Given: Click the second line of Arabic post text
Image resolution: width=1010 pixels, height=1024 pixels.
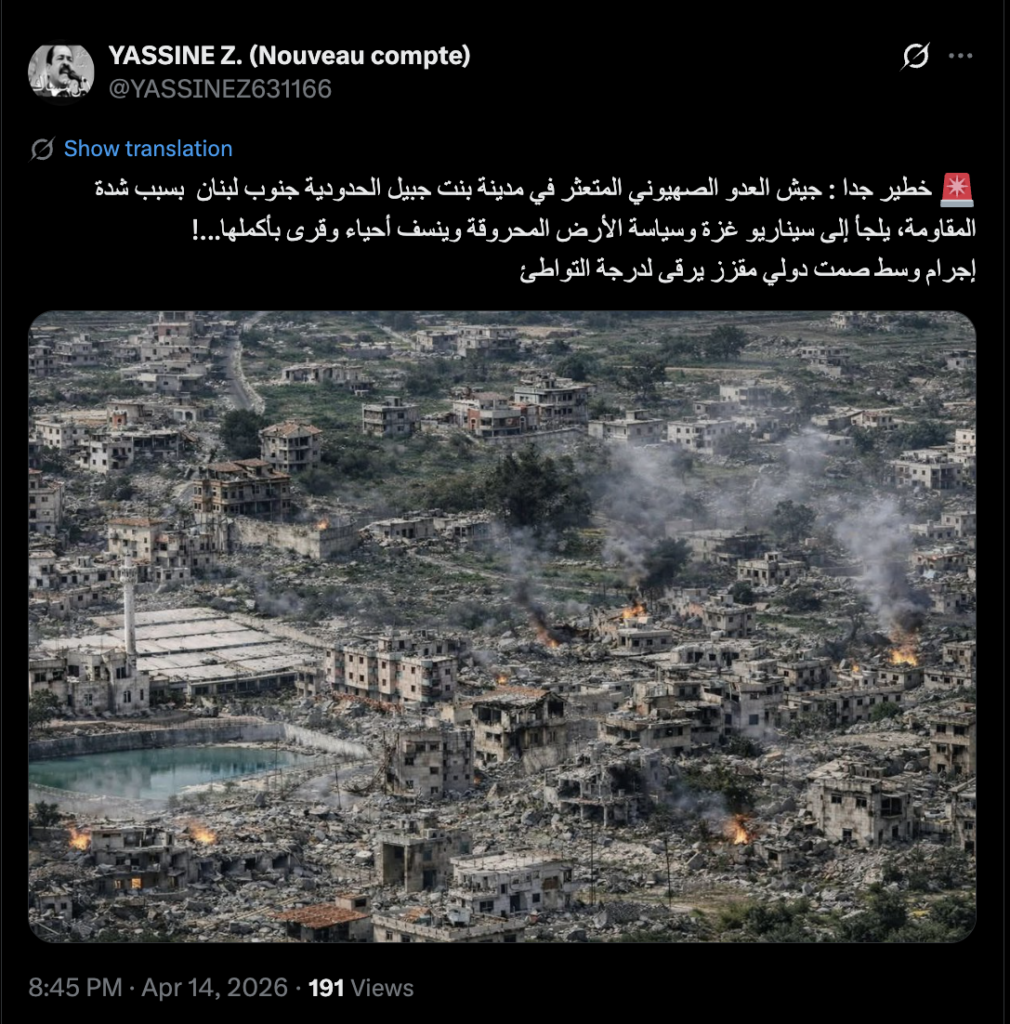Looking at the screenshot, I should tap(584, 229).
